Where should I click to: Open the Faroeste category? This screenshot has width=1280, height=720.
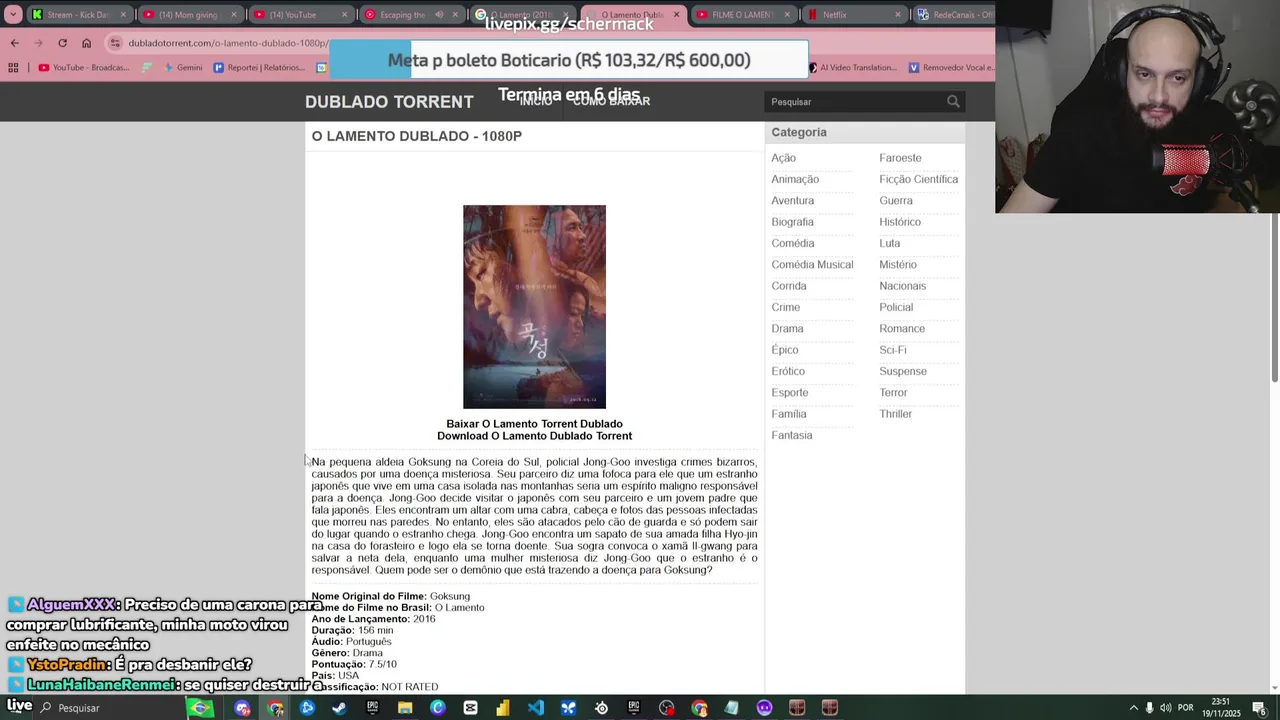tap(900, 158)
